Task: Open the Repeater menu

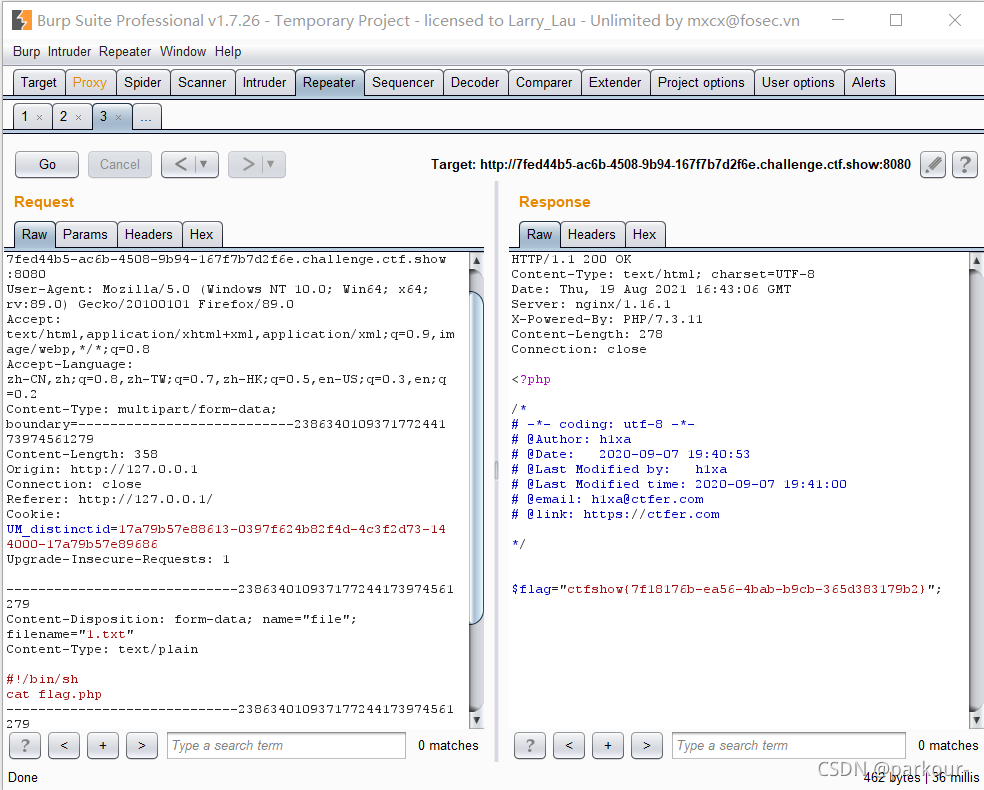Action: (125, 51)
